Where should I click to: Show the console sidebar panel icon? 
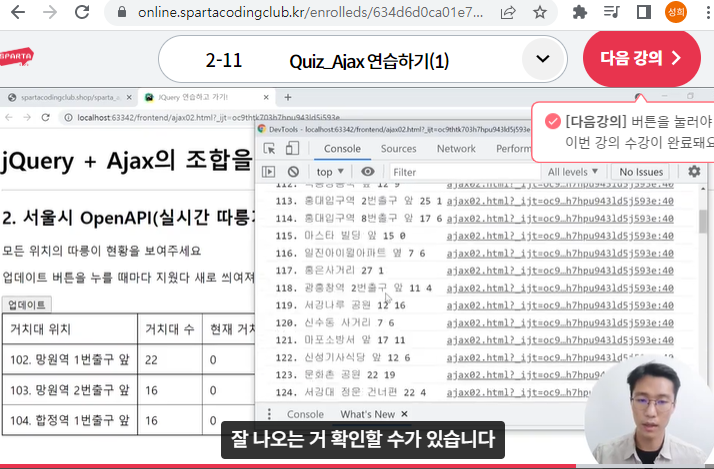pos(269,172)
